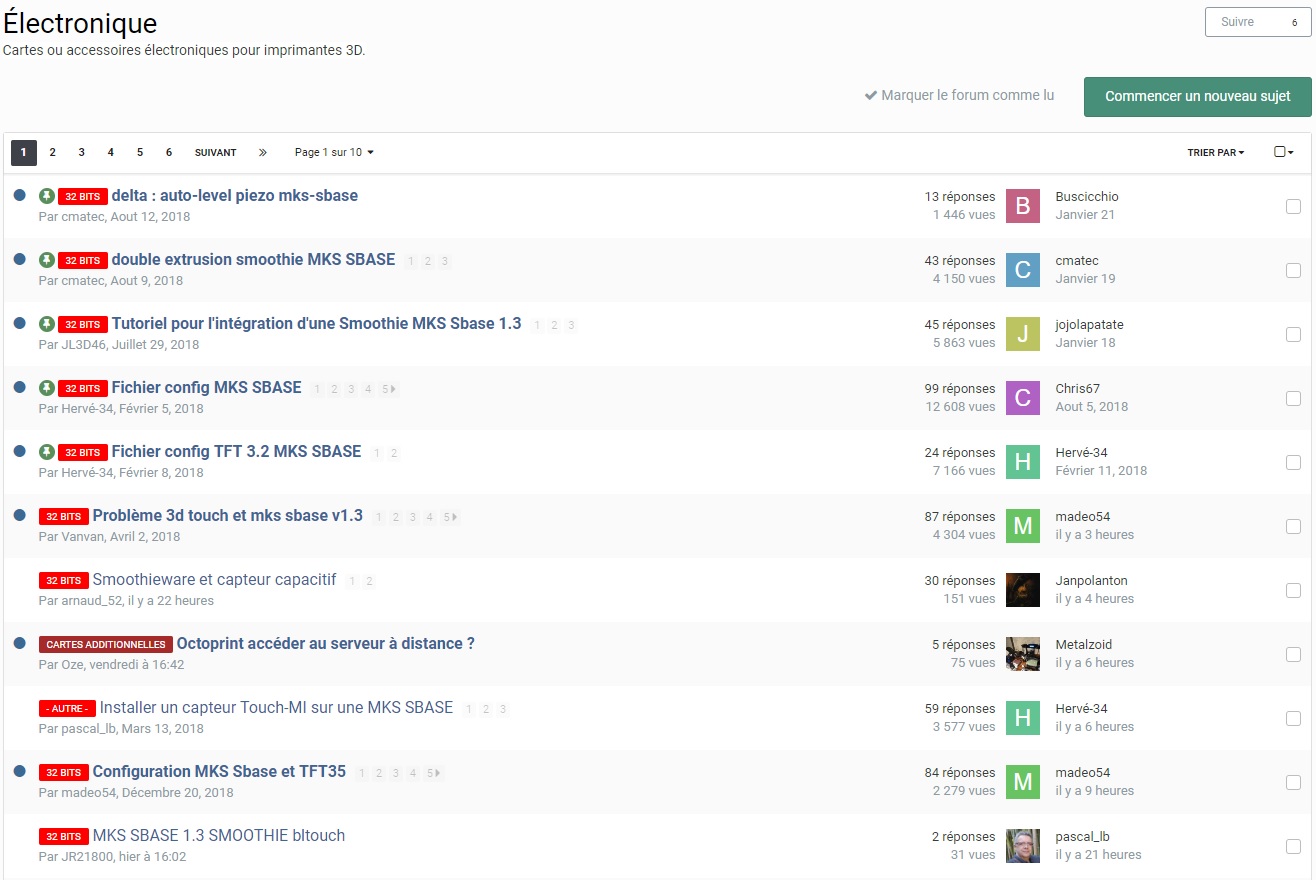1316x880 pixels.
Task: Click unread dot for delta auto-level piezo topic
Action: (19, 195)
